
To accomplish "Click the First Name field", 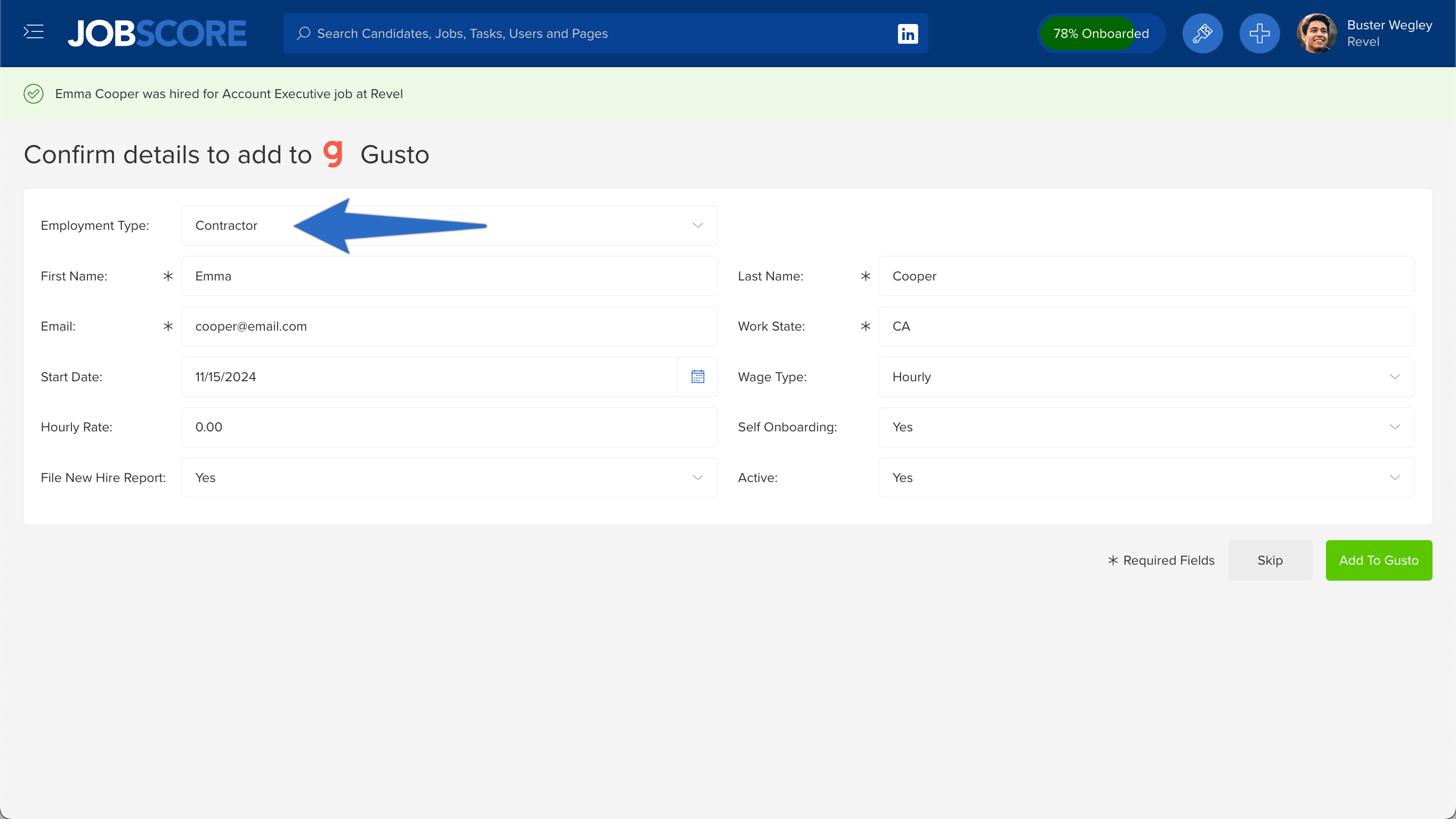I will point(449,276).
